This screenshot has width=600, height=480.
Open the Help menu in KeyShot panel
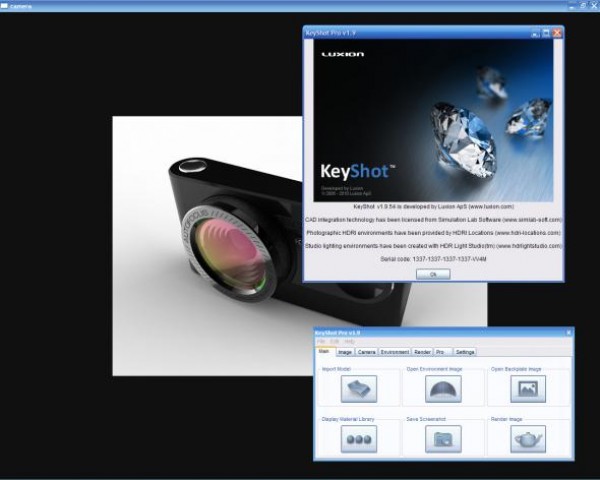349,341
